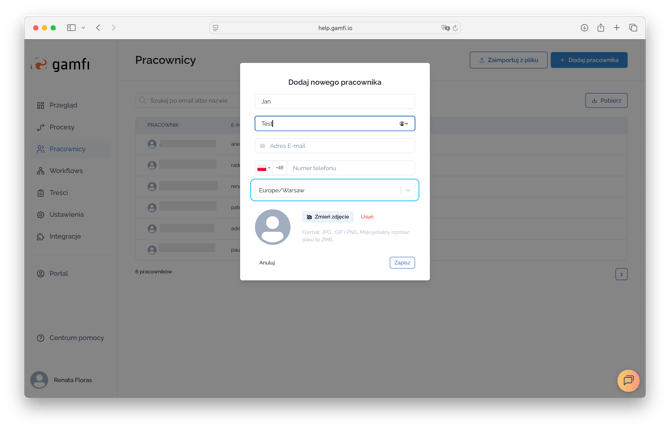
Task: Open Procesy in the sidebar menu
Action: [61, 127]
